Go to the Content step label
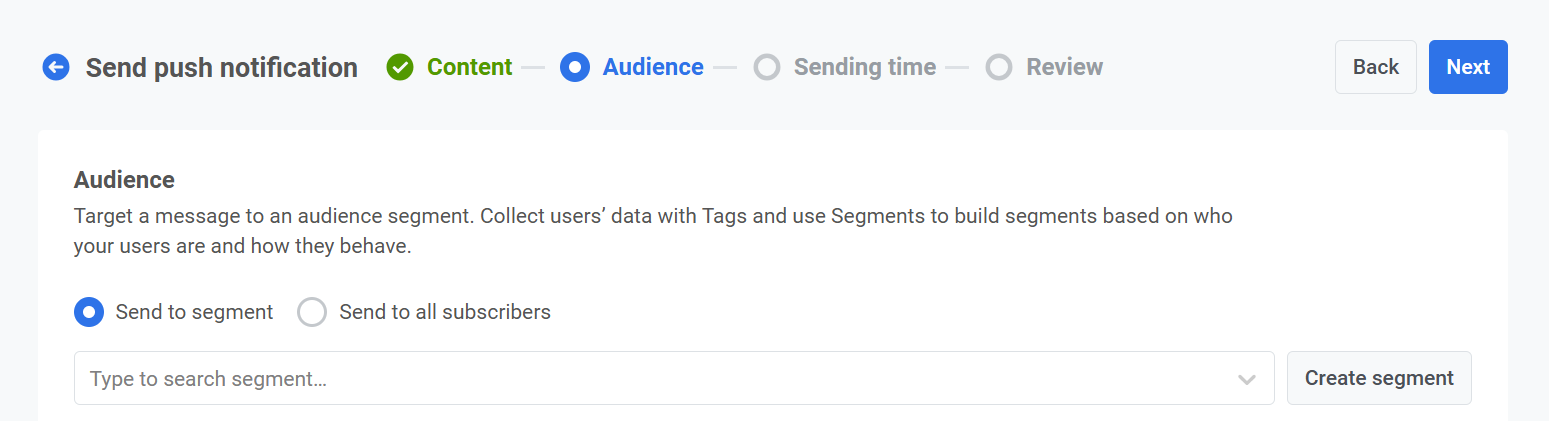The height and width of the screenshot is (421, 1549). coord(469,67)
